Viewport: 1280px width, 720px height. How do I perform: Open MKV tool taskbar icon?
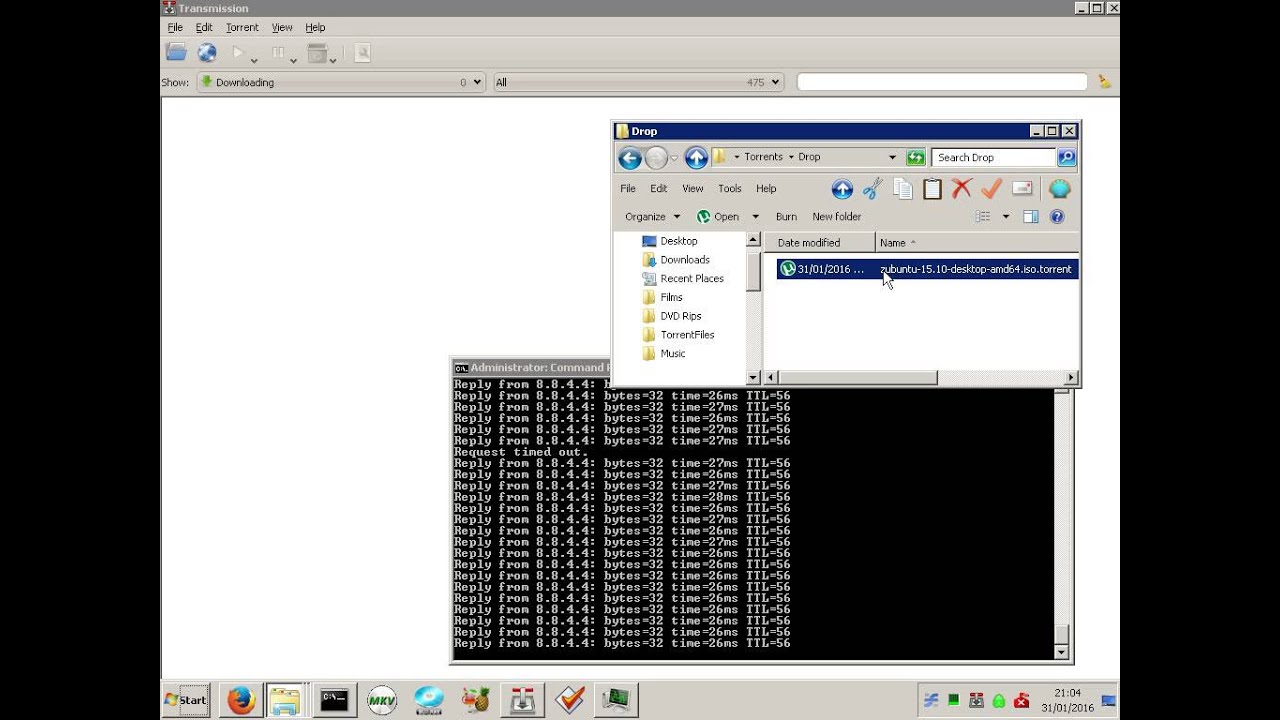coord(382,700)
